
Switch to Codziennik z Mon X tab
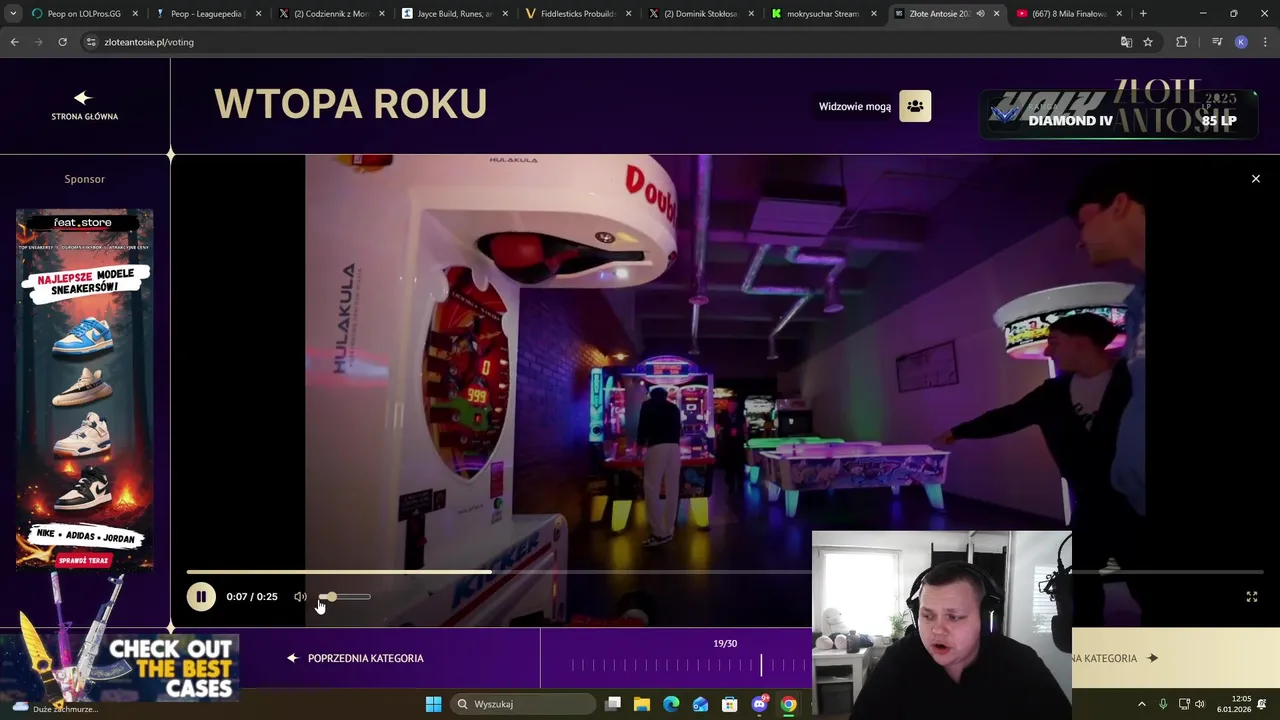click(x=330, y=14)
